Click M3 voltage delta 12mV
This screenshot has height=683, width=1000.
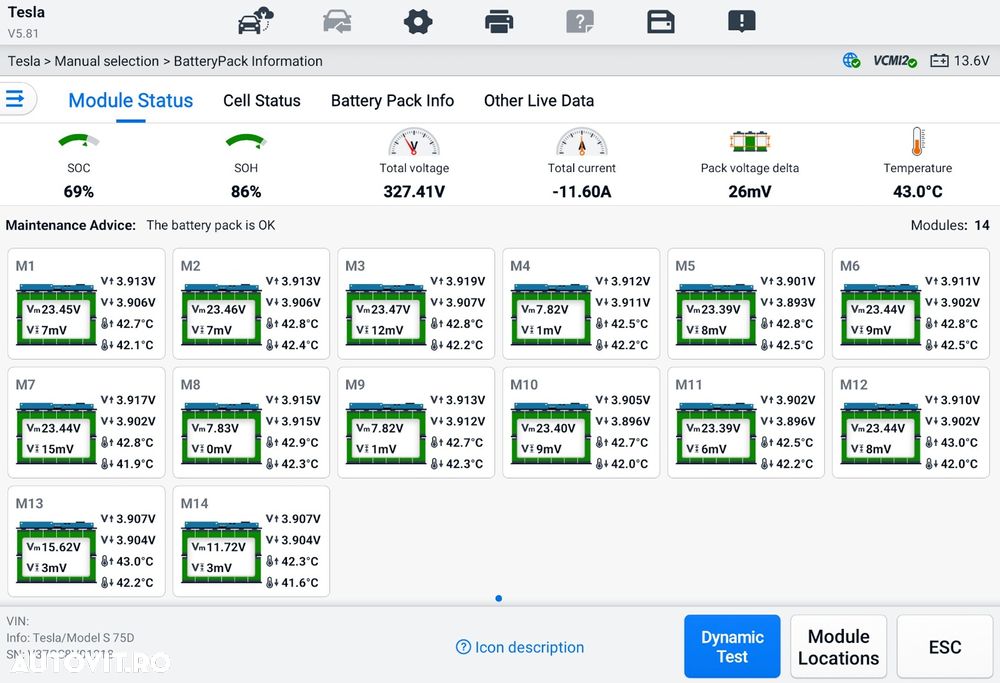(x=379, y=330)
